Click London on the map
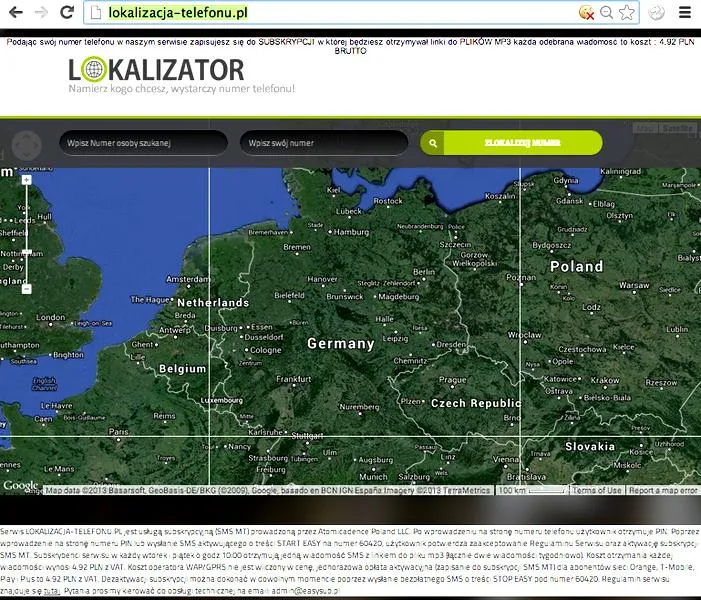Viewport: 701px width, 600px height. coord(51,317)
